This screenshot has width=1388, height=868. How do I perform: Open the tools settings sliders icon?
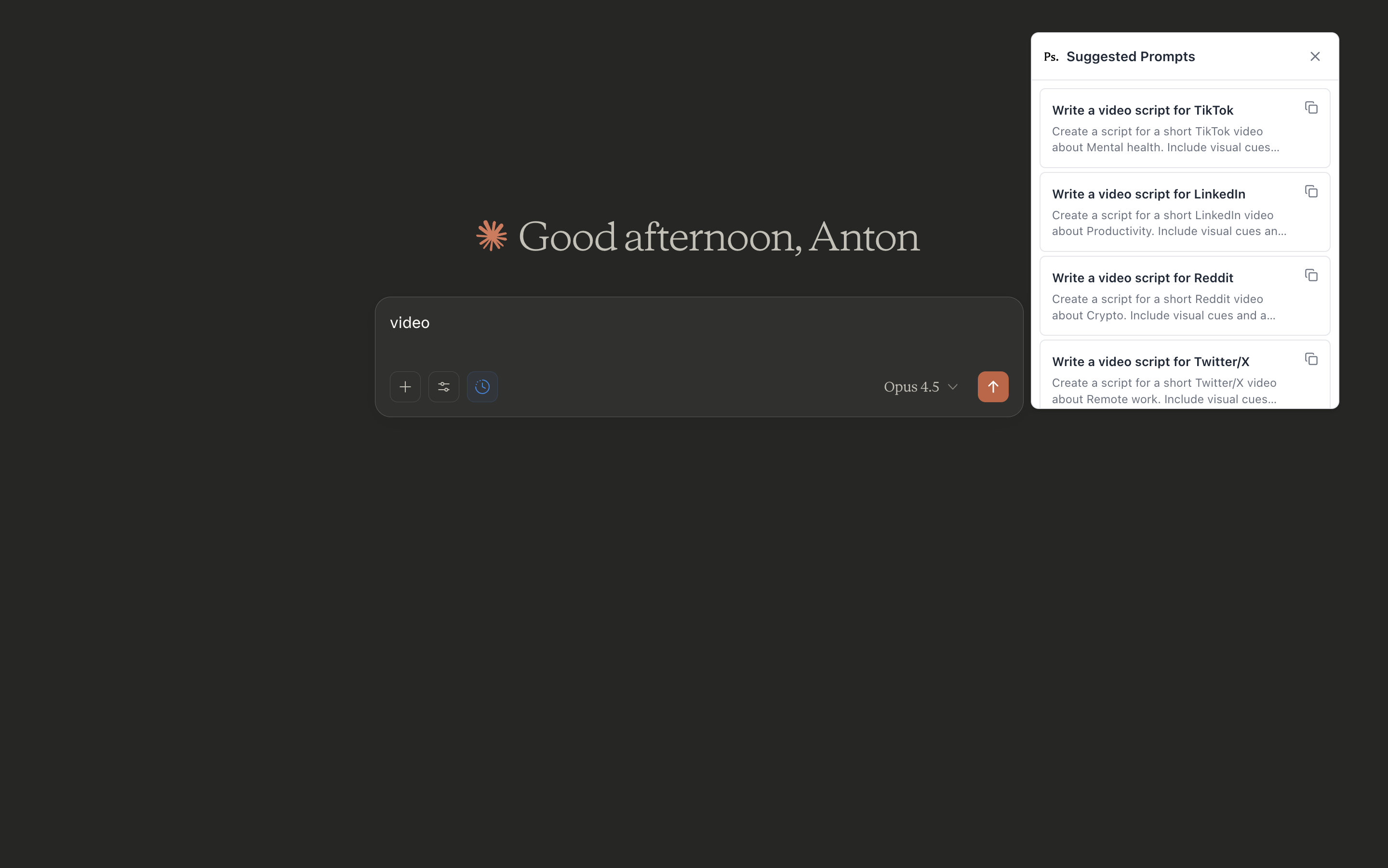point(443,387)
